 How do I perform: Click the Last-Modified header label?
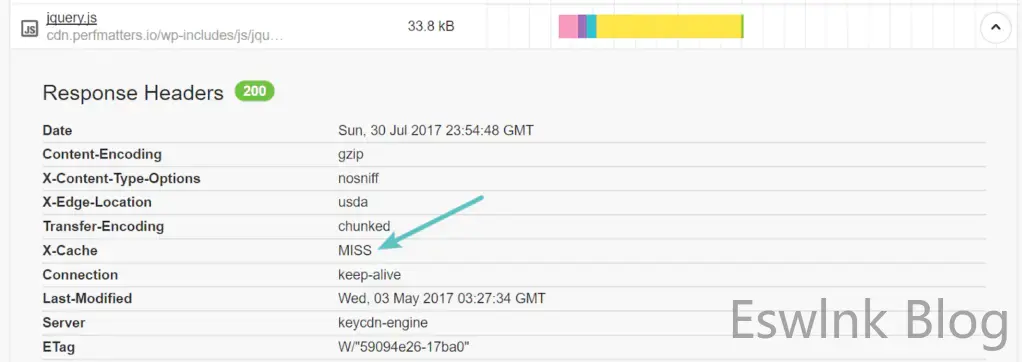[x=87, y=299]
